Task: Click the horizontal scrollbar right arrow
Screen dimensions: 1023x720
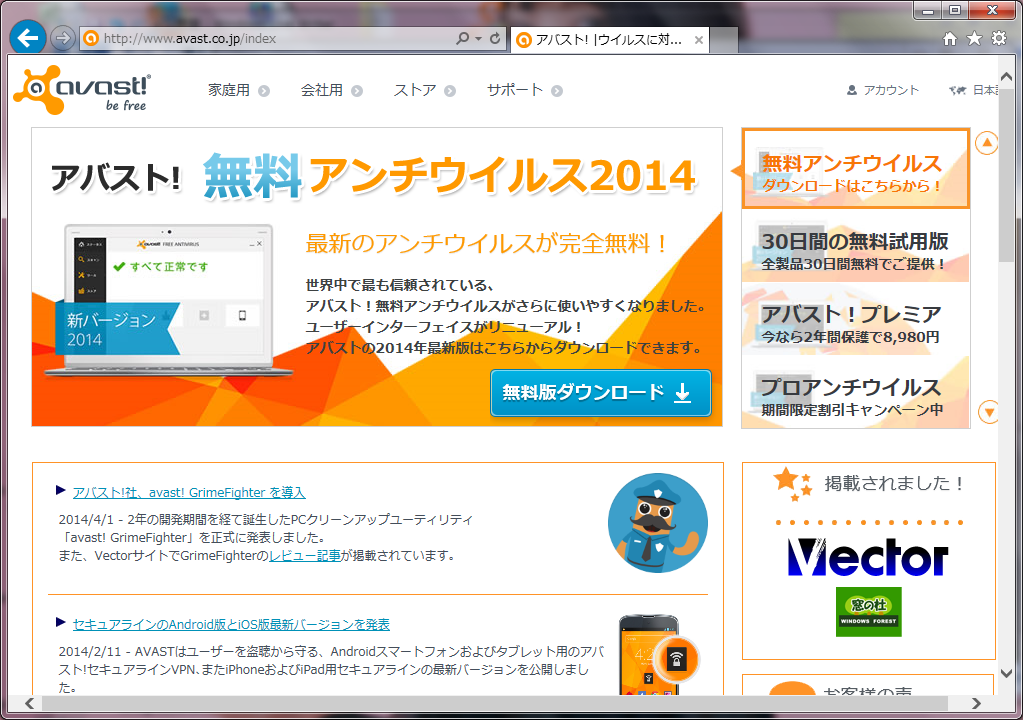Action: 976,703
